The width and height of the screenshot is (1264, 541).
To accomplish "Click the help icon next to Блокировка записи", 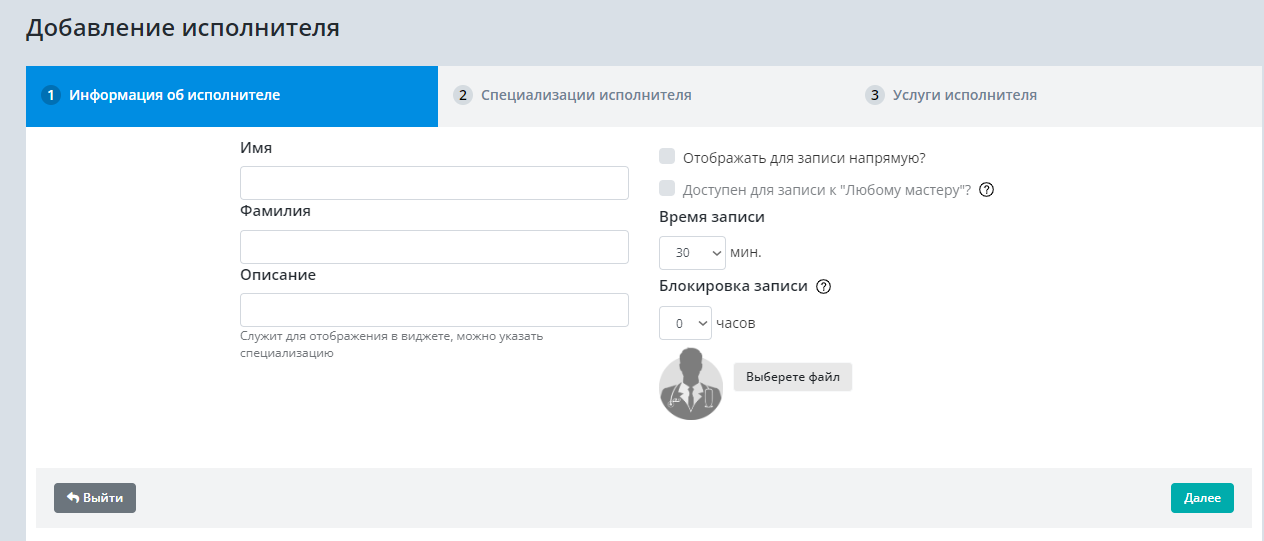I will coord(824,286).
